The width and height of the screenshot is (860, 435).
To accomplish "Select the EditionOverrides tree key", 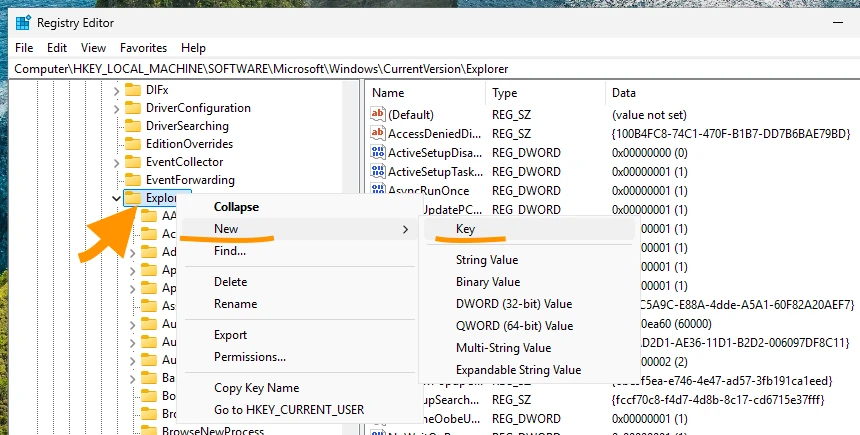I will coord(189,144).
